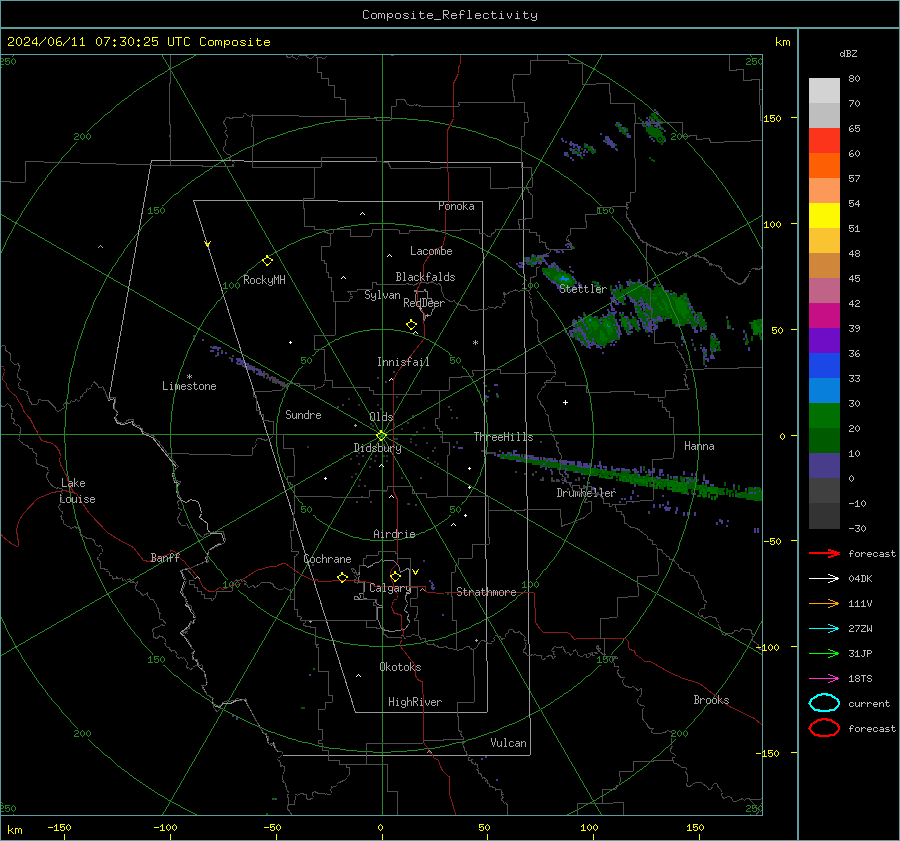Click the radar site marker at Didsbury center

pyautogui.click(x=381, y=436)
